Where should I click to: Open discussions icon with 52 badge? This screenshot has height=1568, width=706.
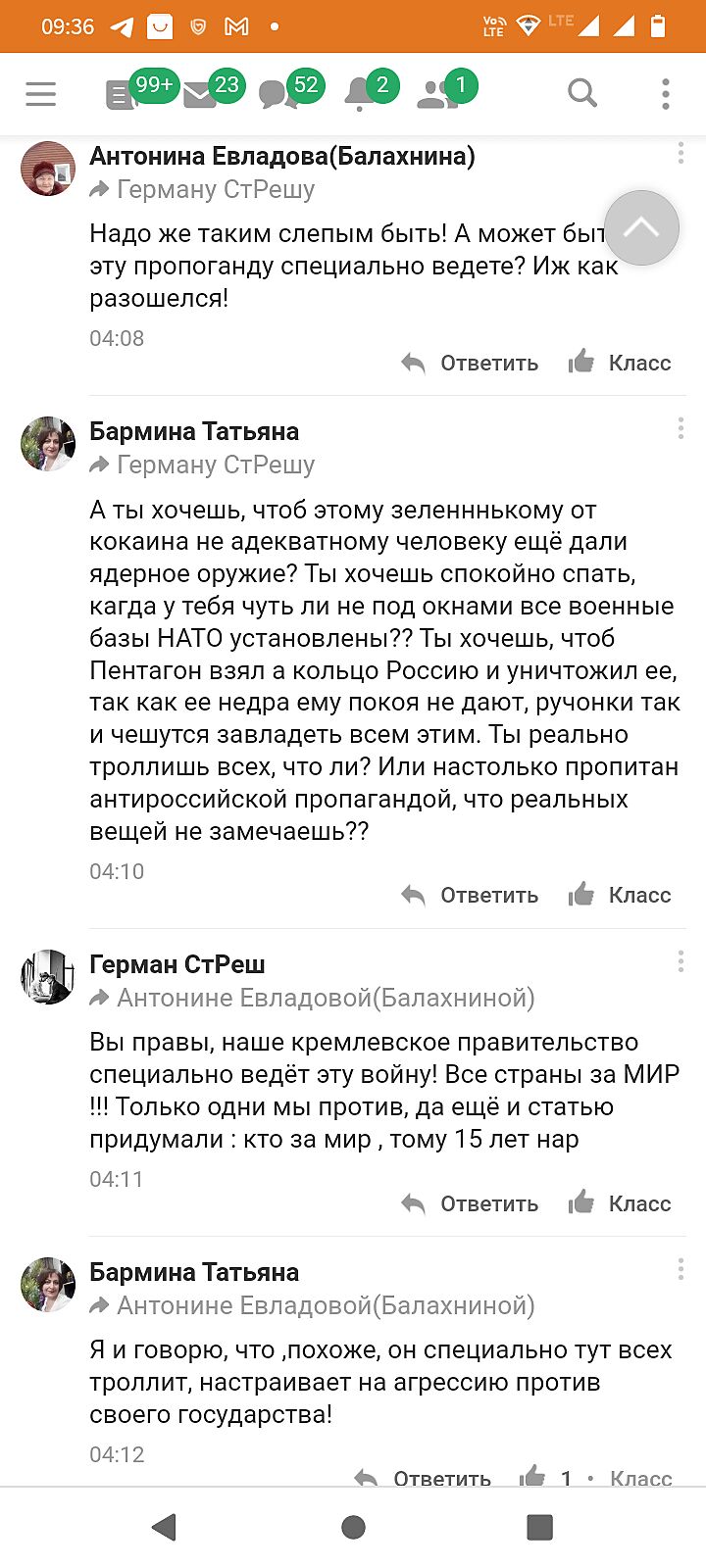pyautogui.click(x=279, y=94)
